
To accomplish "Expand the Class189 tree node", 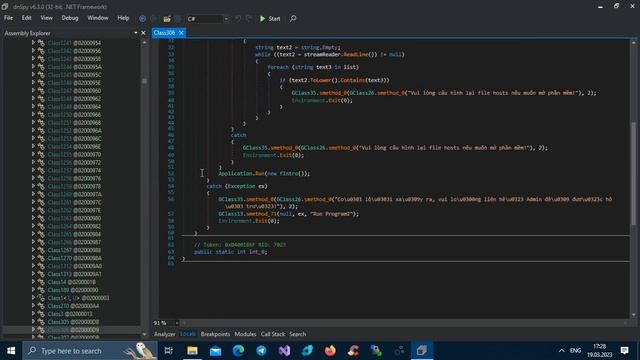I will click(x=33, y=290).
